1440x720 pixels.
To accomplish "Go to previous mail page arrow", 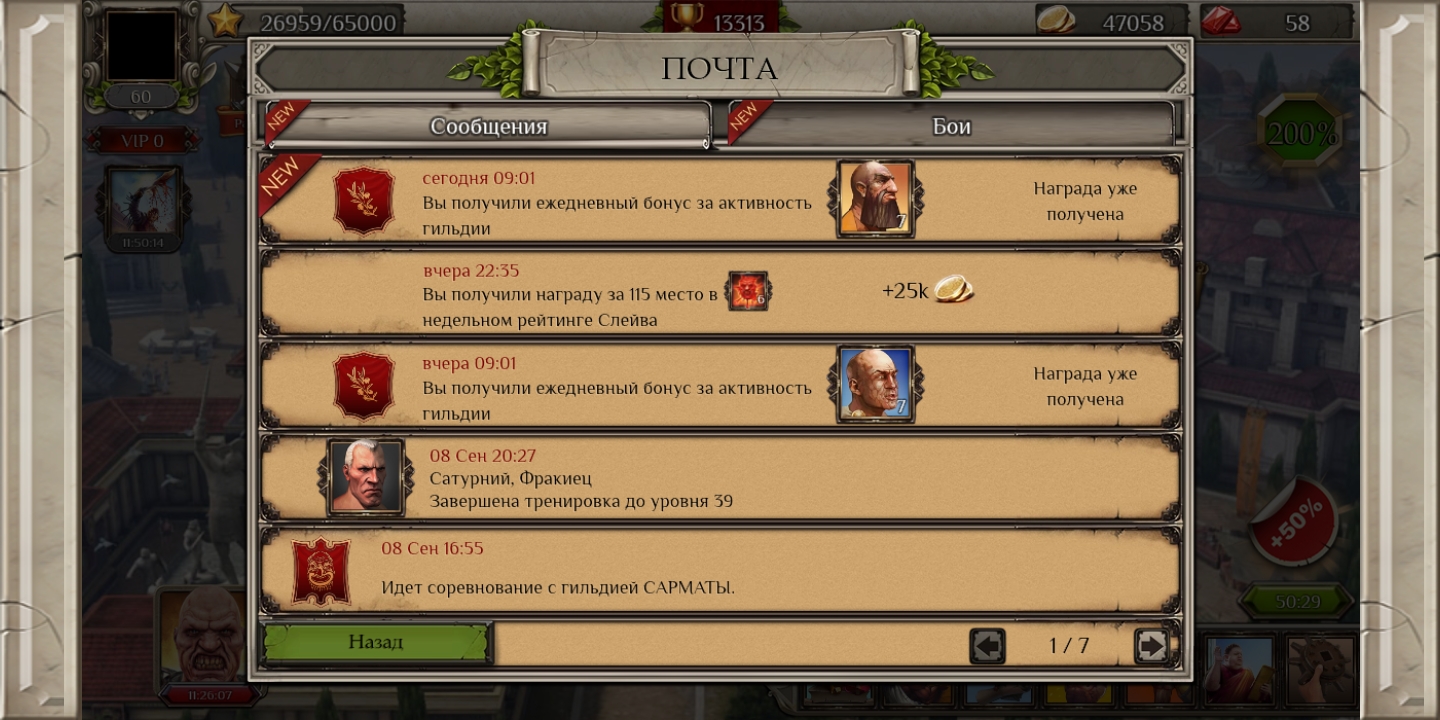I will pyautogui.click(x=987, y=646).
